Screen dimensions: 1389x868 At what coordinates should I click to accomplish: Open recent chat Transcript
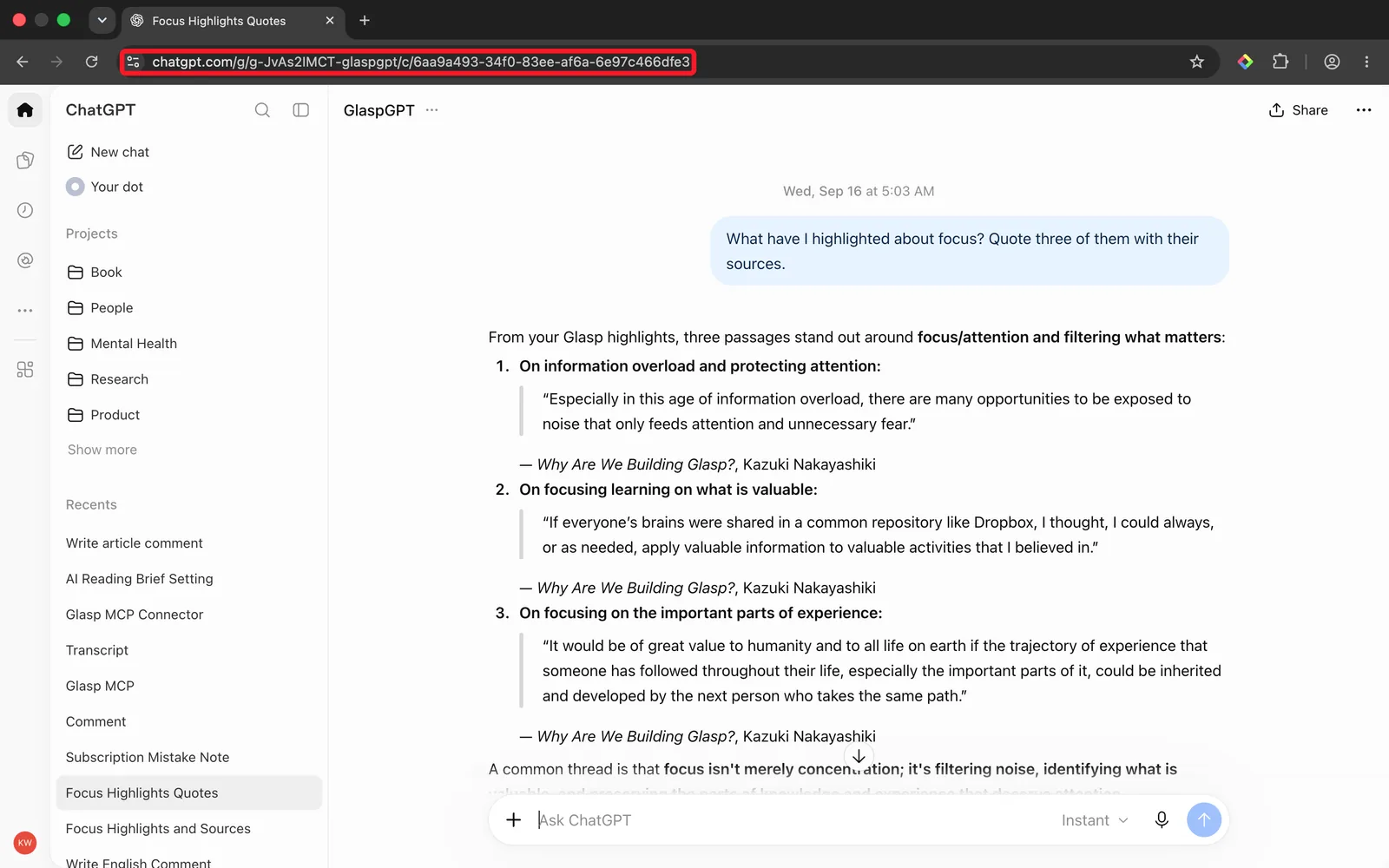pos(97,650)
